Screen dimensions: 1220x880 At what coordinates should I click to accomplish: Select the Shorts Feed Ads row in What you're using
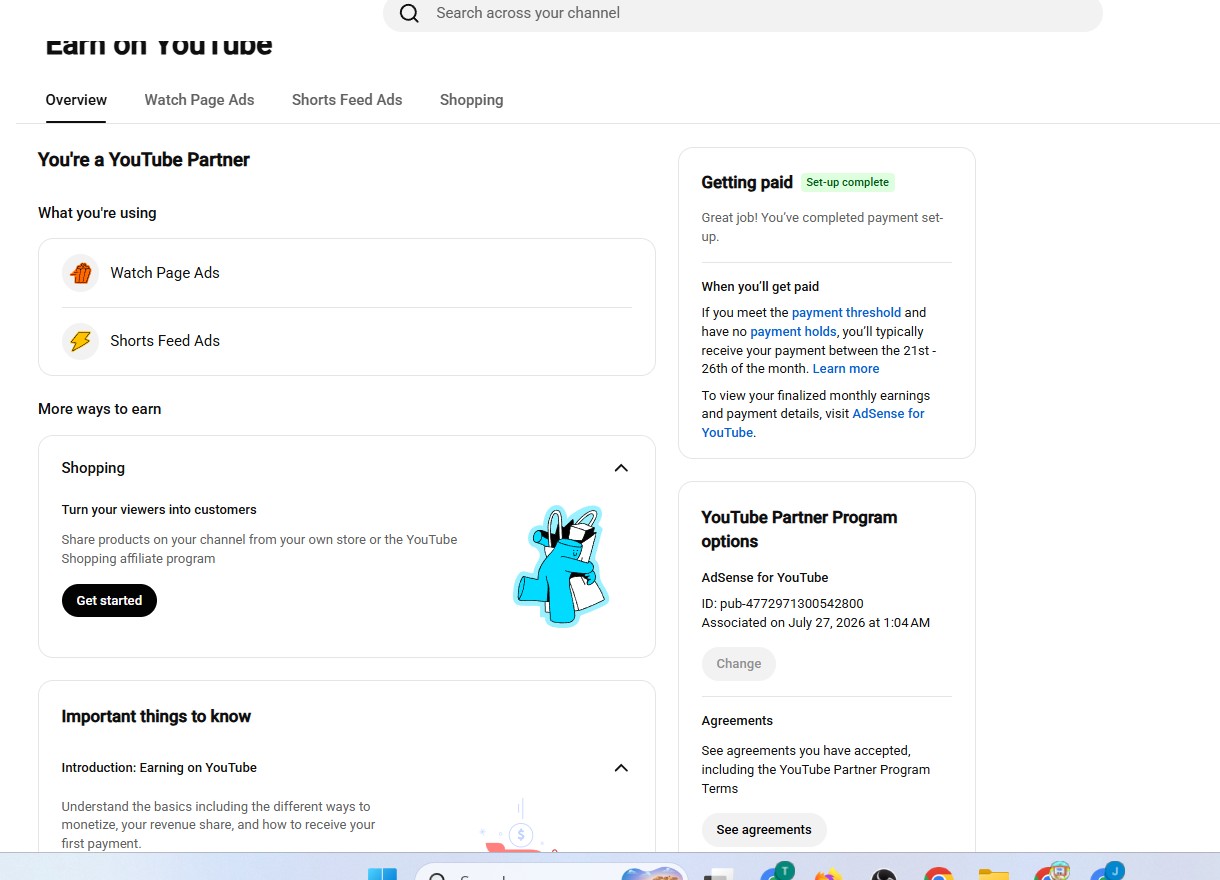(x=347, y=341)
